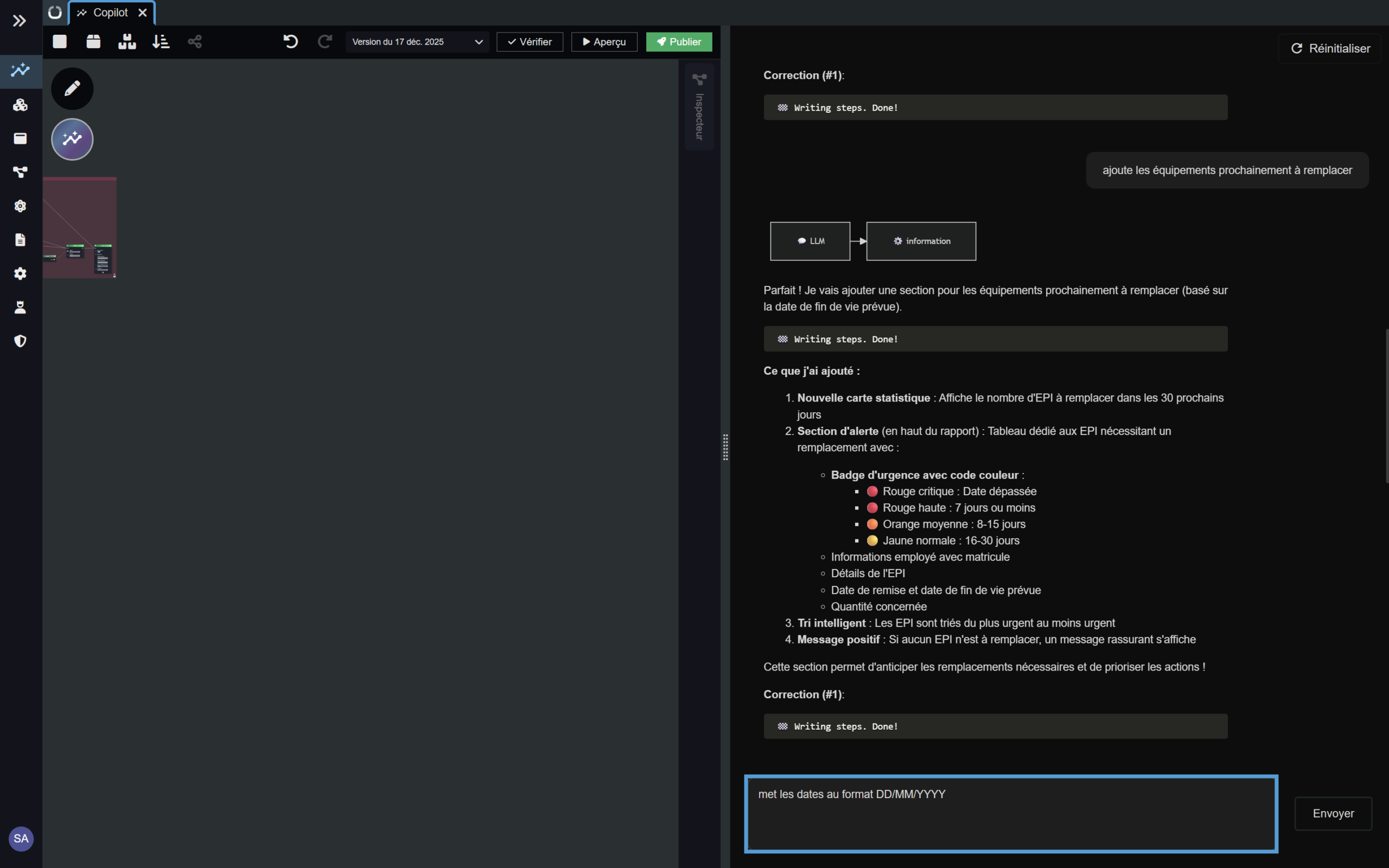Click the workflow minimap thumbnail
Screen dimensions: 1389x868
click(80, 228)
